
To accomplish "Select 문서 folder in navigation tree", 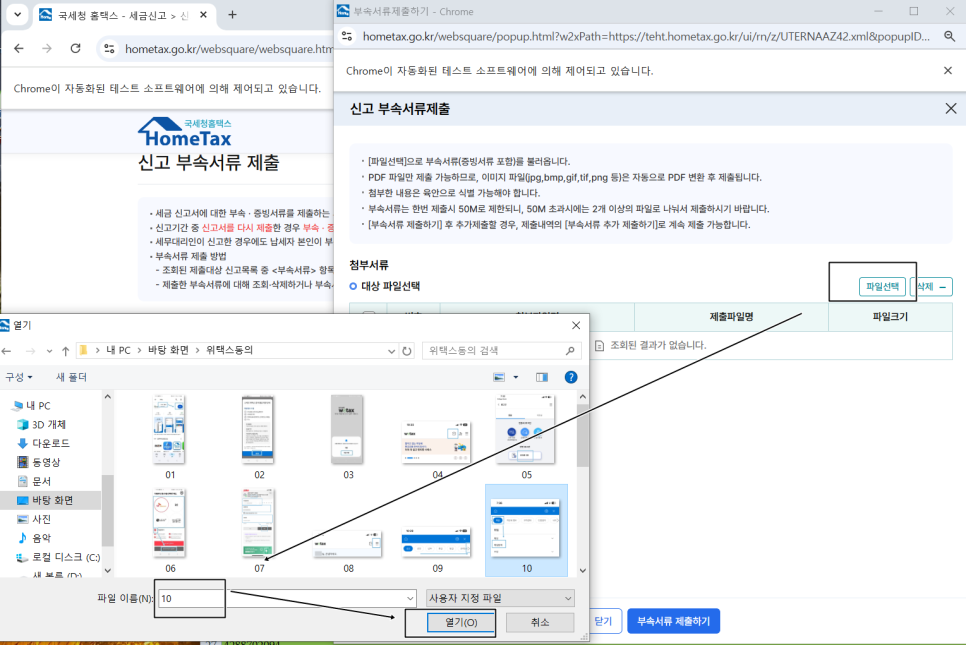I will click(34, 481).
